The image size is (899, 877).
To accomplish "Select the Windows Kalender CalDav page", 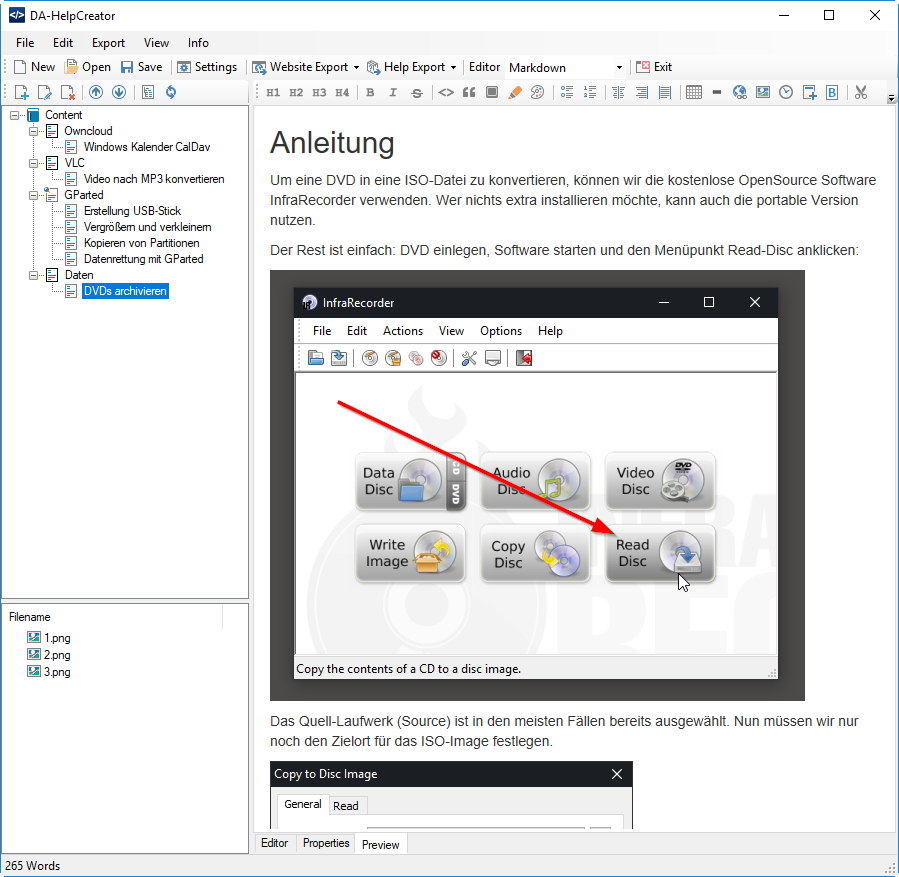I will pos(147,147).
